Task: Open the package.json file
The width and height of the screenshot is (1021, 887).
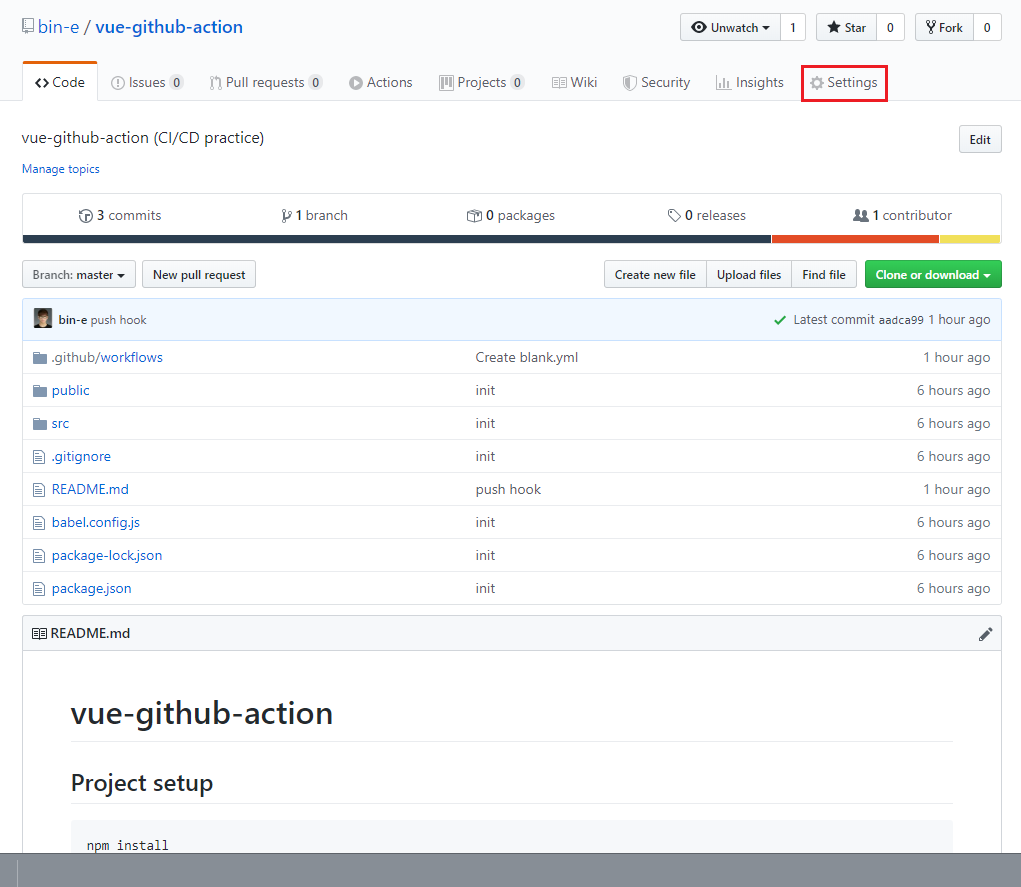Action: click(x=92, y=589)
